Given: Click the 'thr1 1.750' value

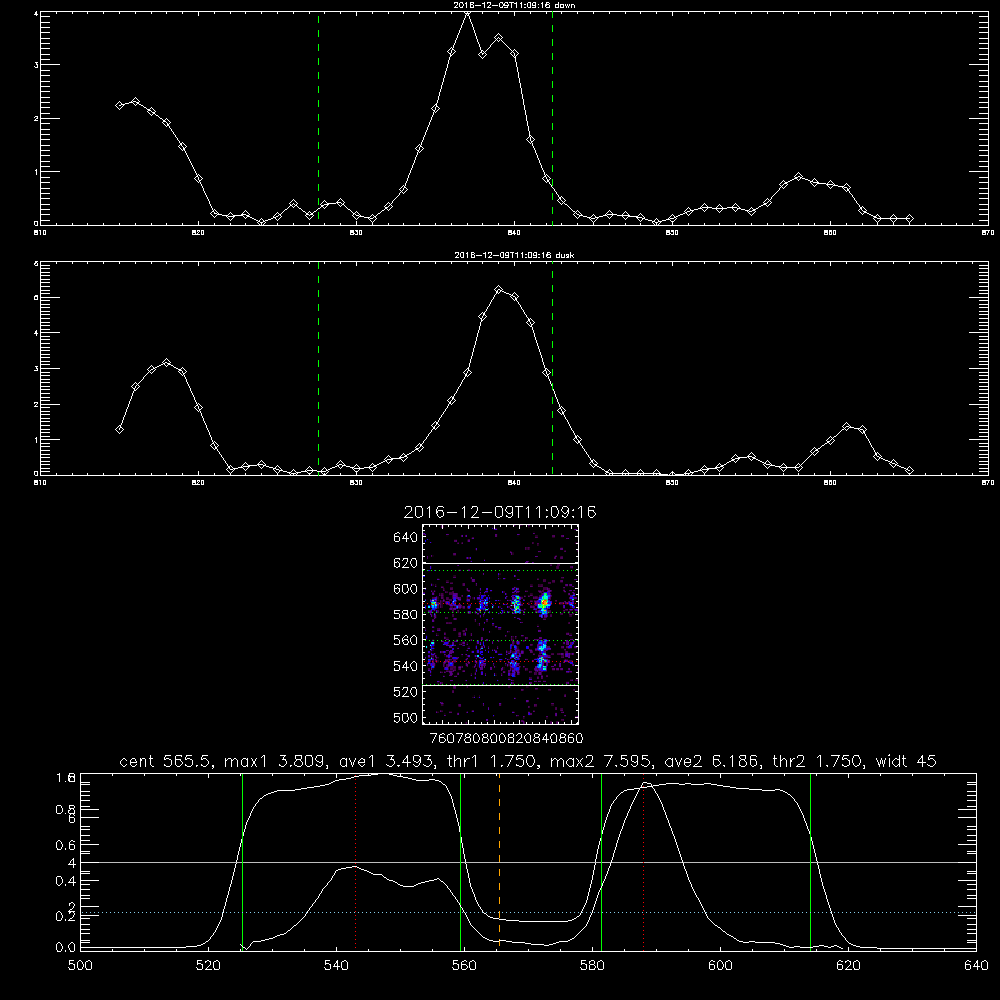Looking at the screenshot, I should [491, 761].
